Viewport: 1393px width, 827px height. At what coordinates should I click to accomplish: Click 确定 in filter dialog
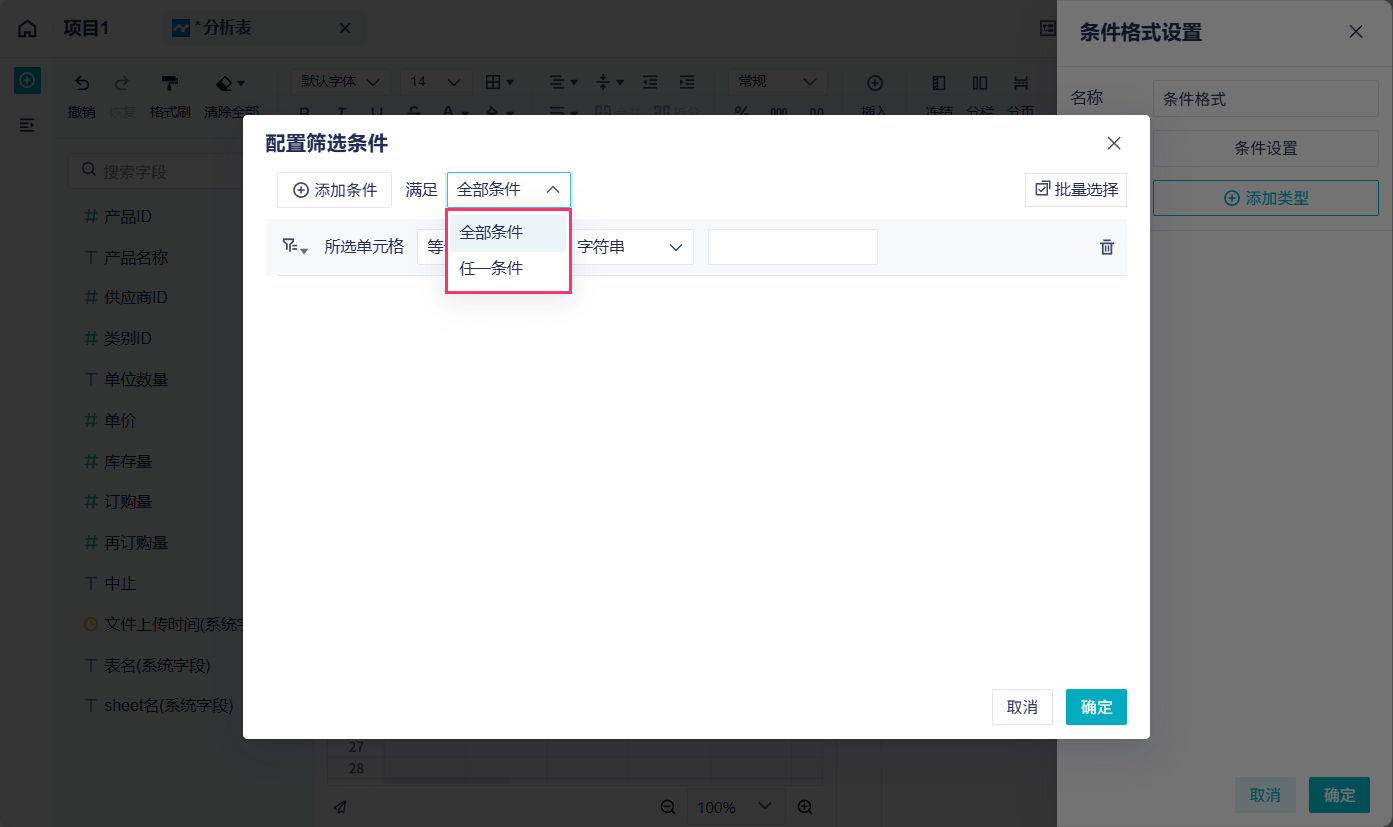pos(1096,707)
